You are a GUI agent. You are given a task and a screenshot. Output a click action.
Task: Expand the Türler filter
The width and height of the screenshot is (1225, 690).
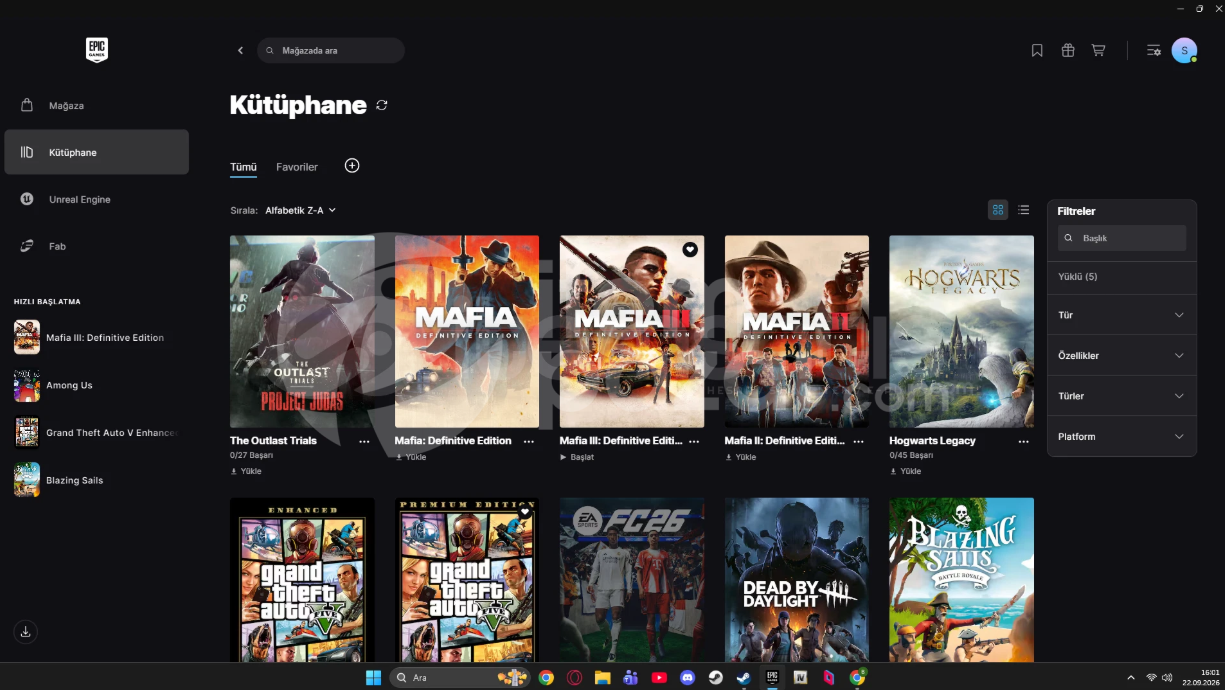[1121, 396]
